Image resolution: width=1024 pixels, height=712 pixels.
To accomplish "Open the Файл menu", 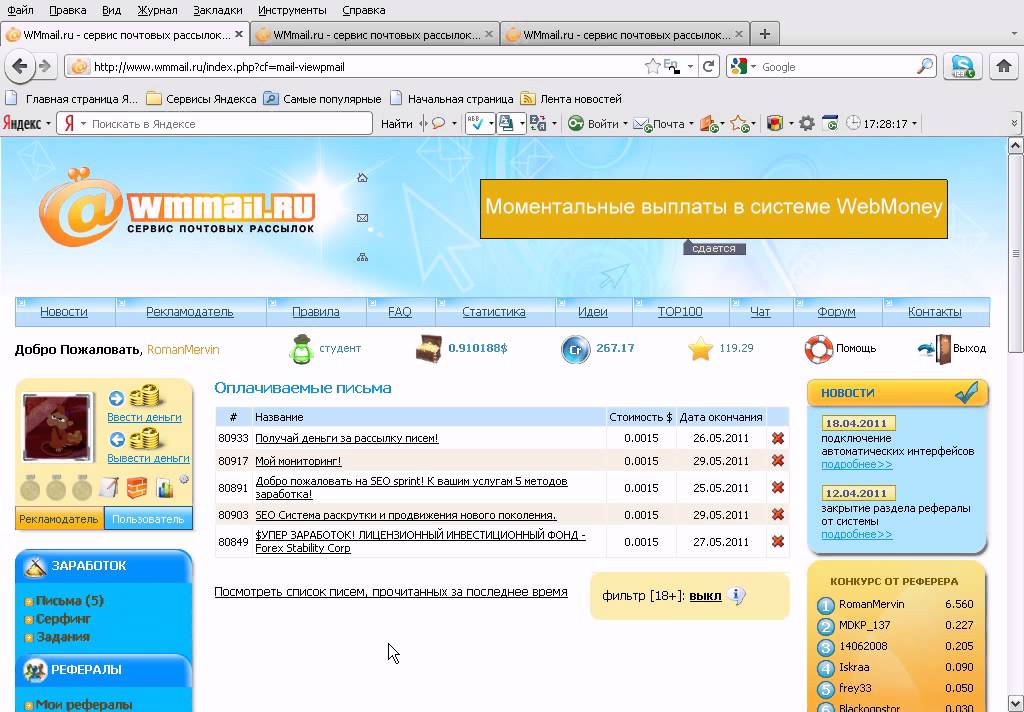I will pos(20,10).
